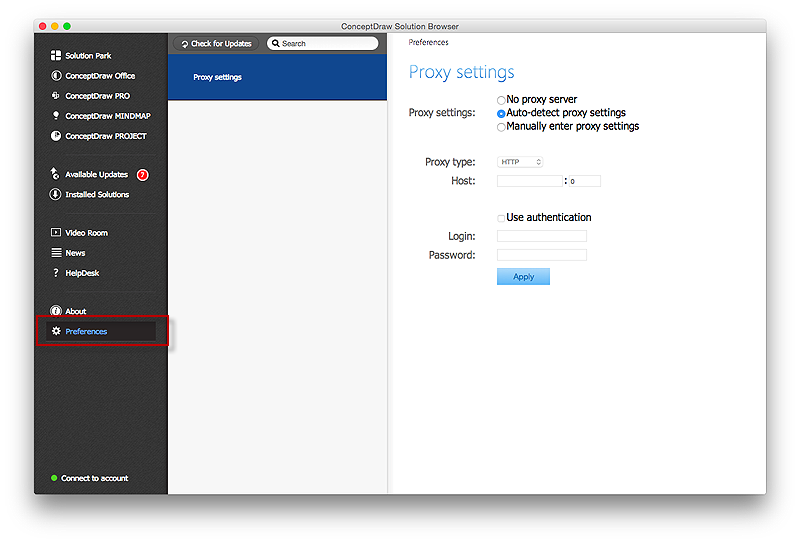Click the green zoom window button
Screen dimensions: 800x543
(x=67, y=26)
